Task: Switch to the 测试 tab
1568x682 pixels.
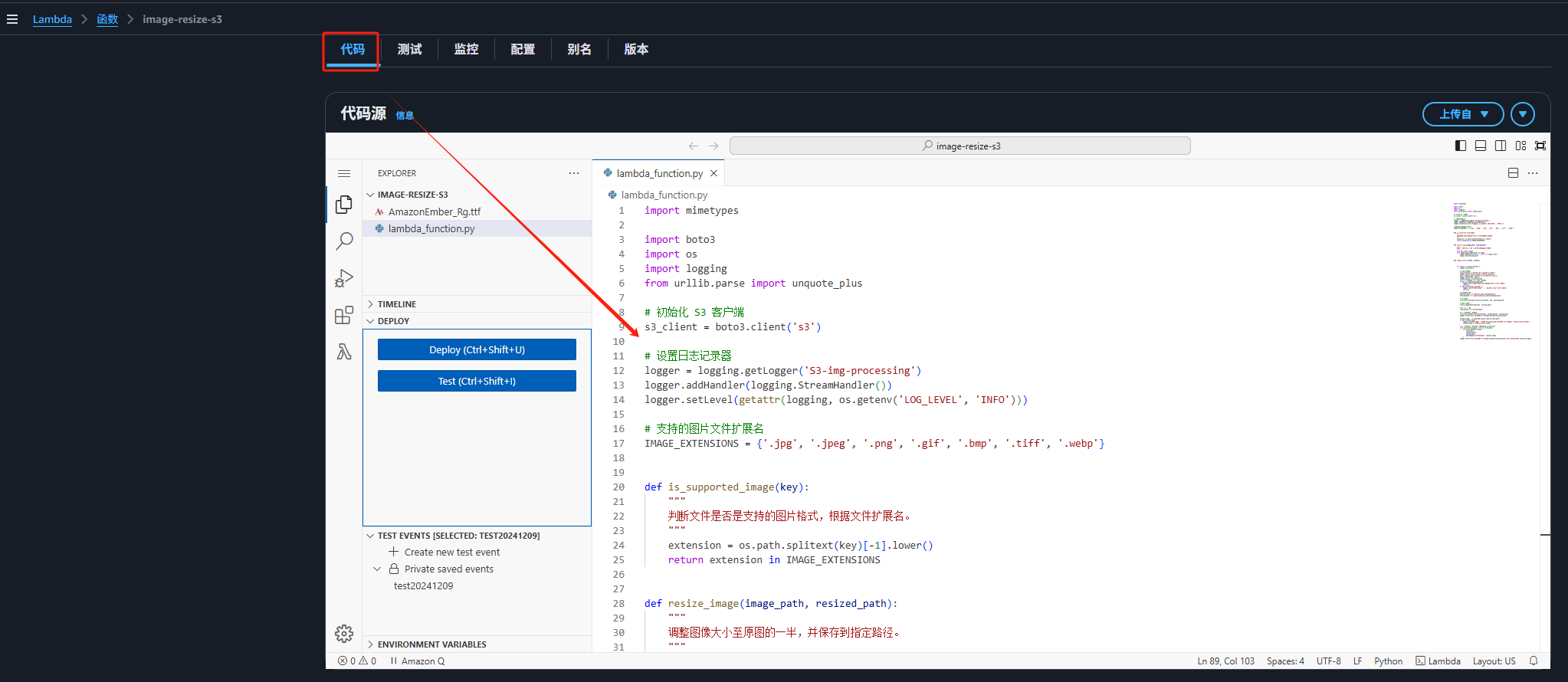Action: point(410,49)
